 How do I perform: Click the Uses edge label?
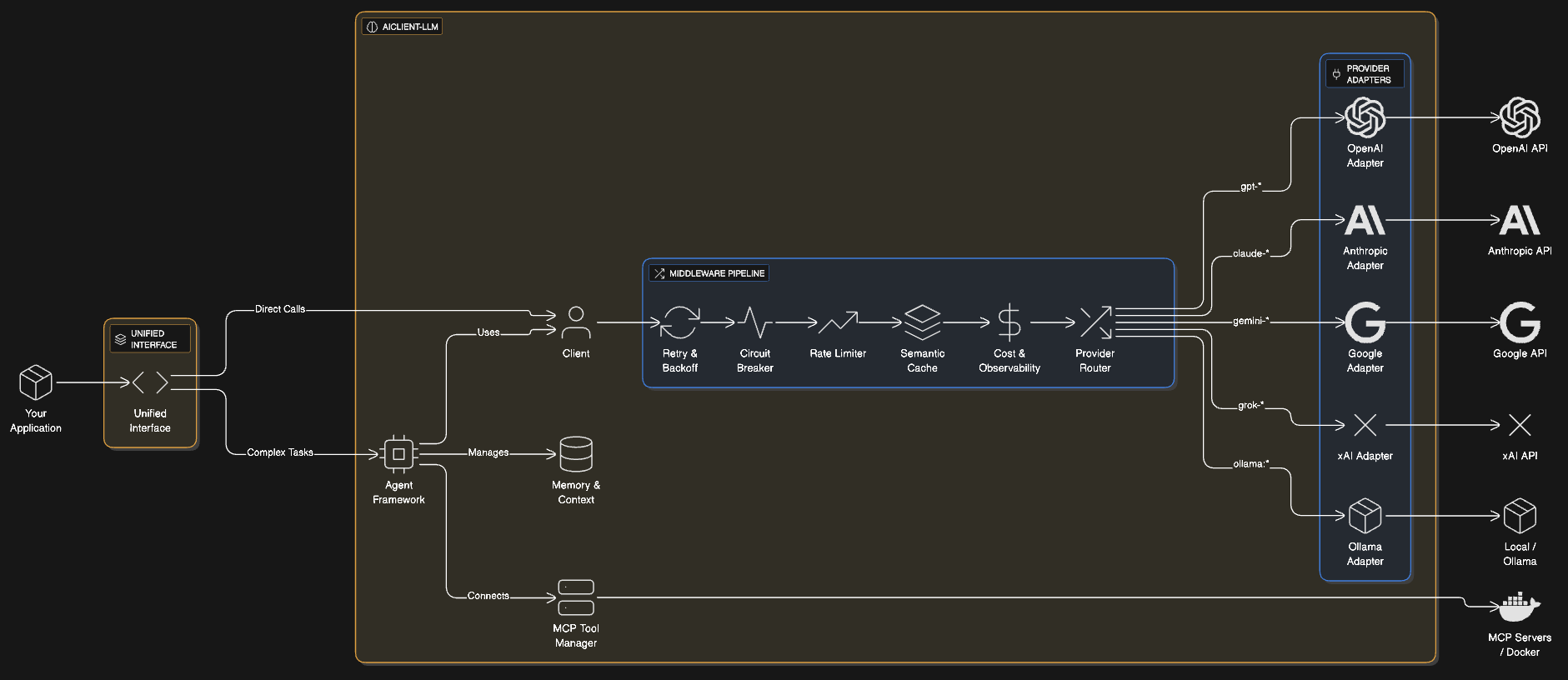pyautogui.click(x=488, y=332)
